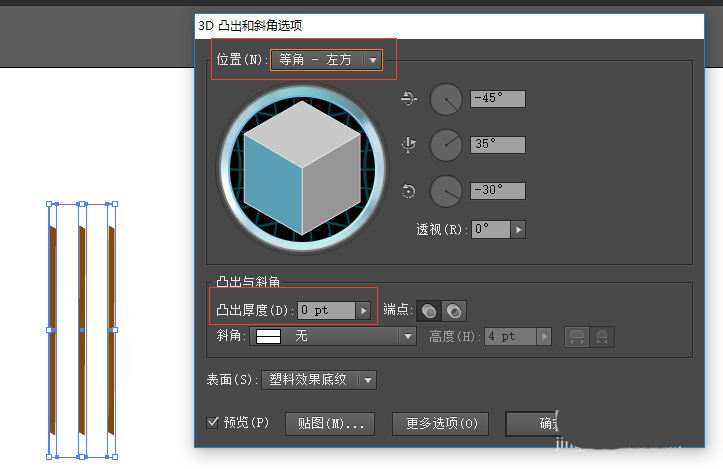Click the 高度 bevel height field
This screenshot has width=723, height=469.
(x=510, y=337)
